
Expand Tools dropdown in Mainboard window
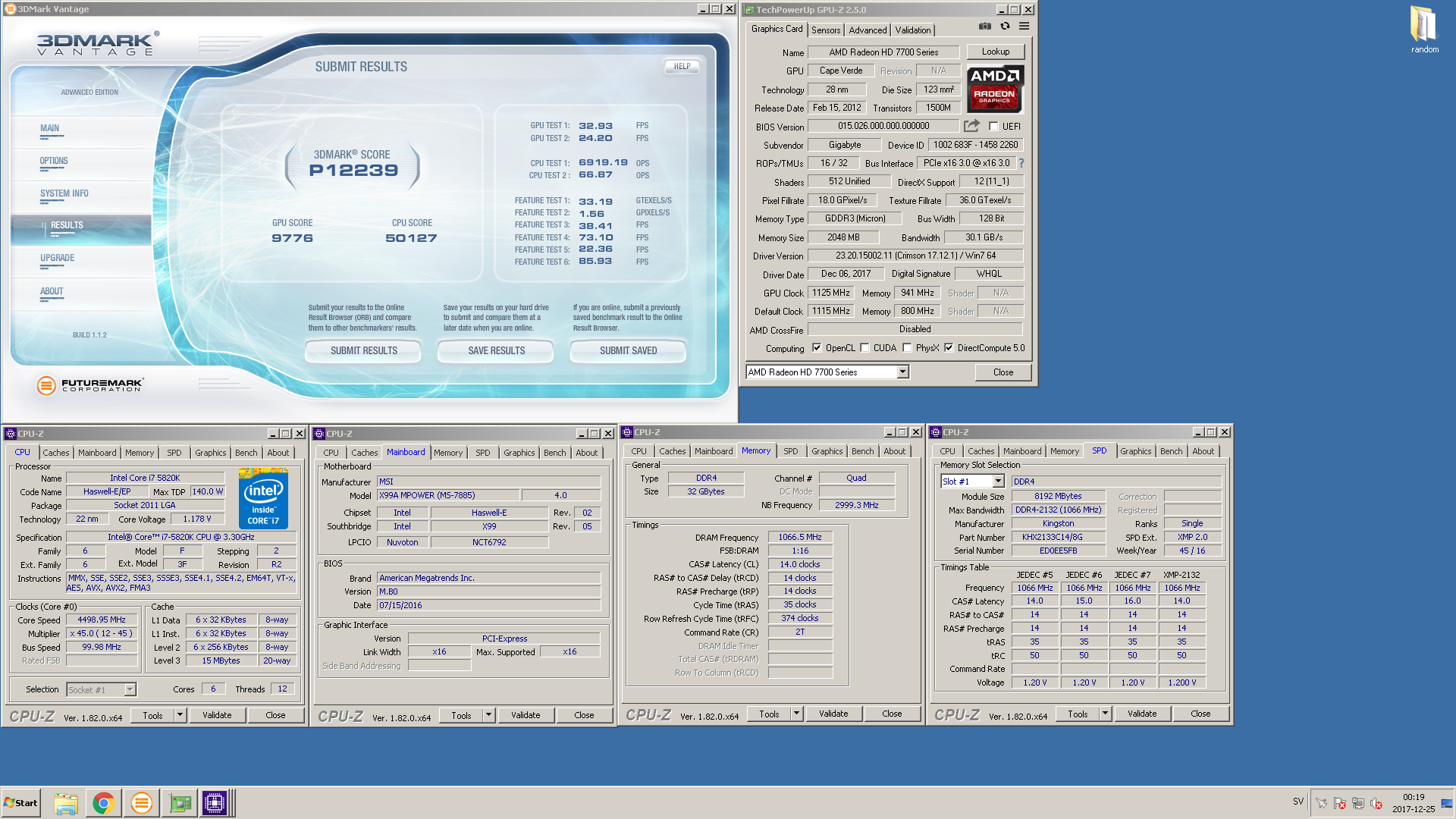click(x=488, y=715)
